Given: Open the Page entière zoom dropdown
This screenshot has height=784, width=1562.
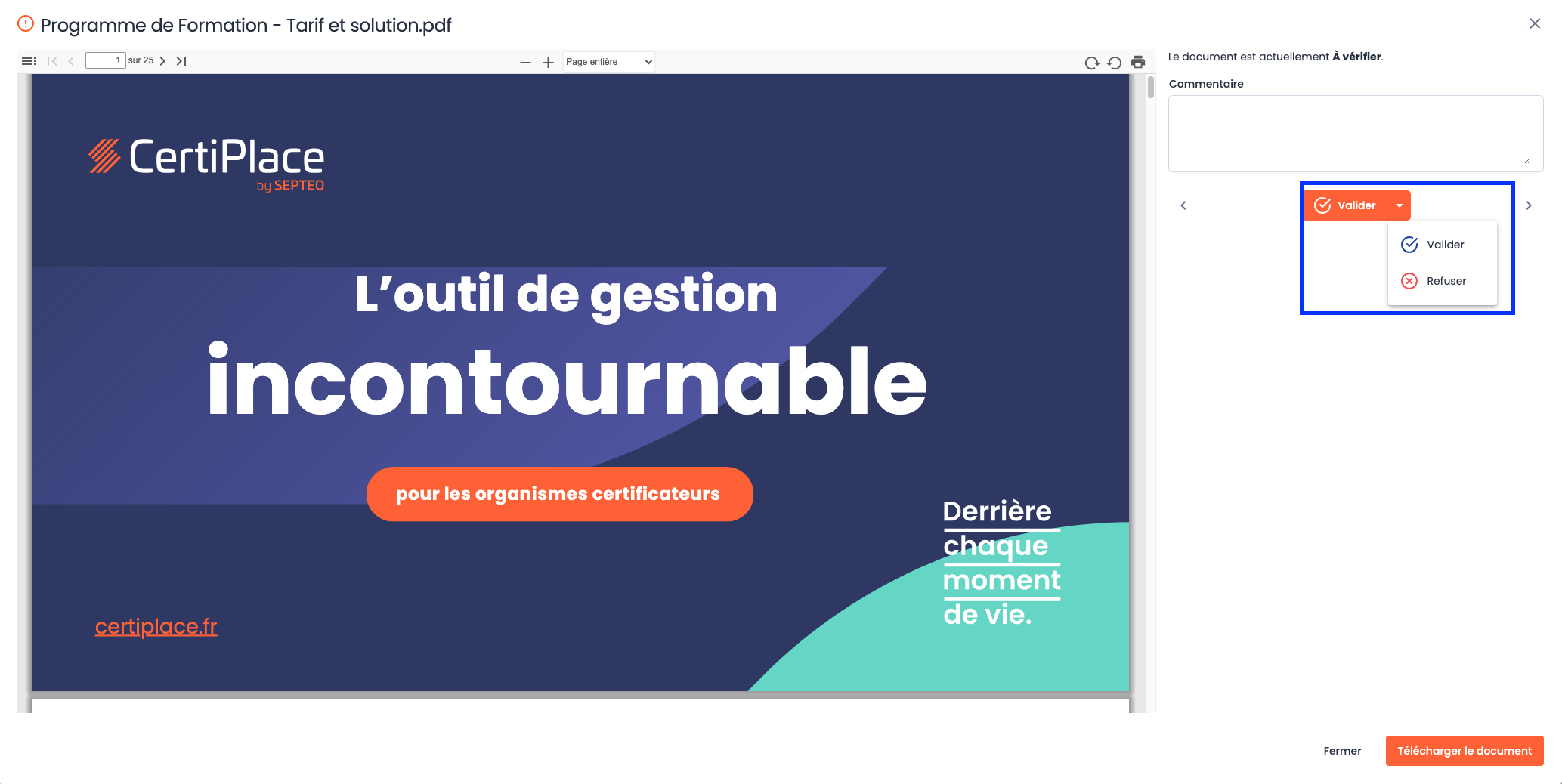Looking at the screenshot, I should coord(609,62).
